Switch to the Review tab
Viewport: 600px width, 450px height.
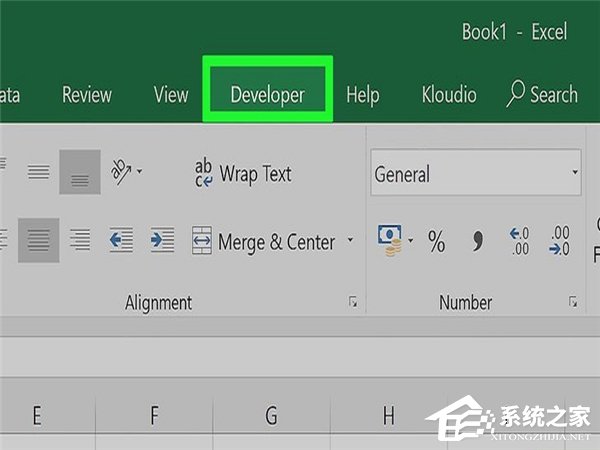tap(87, 95)
